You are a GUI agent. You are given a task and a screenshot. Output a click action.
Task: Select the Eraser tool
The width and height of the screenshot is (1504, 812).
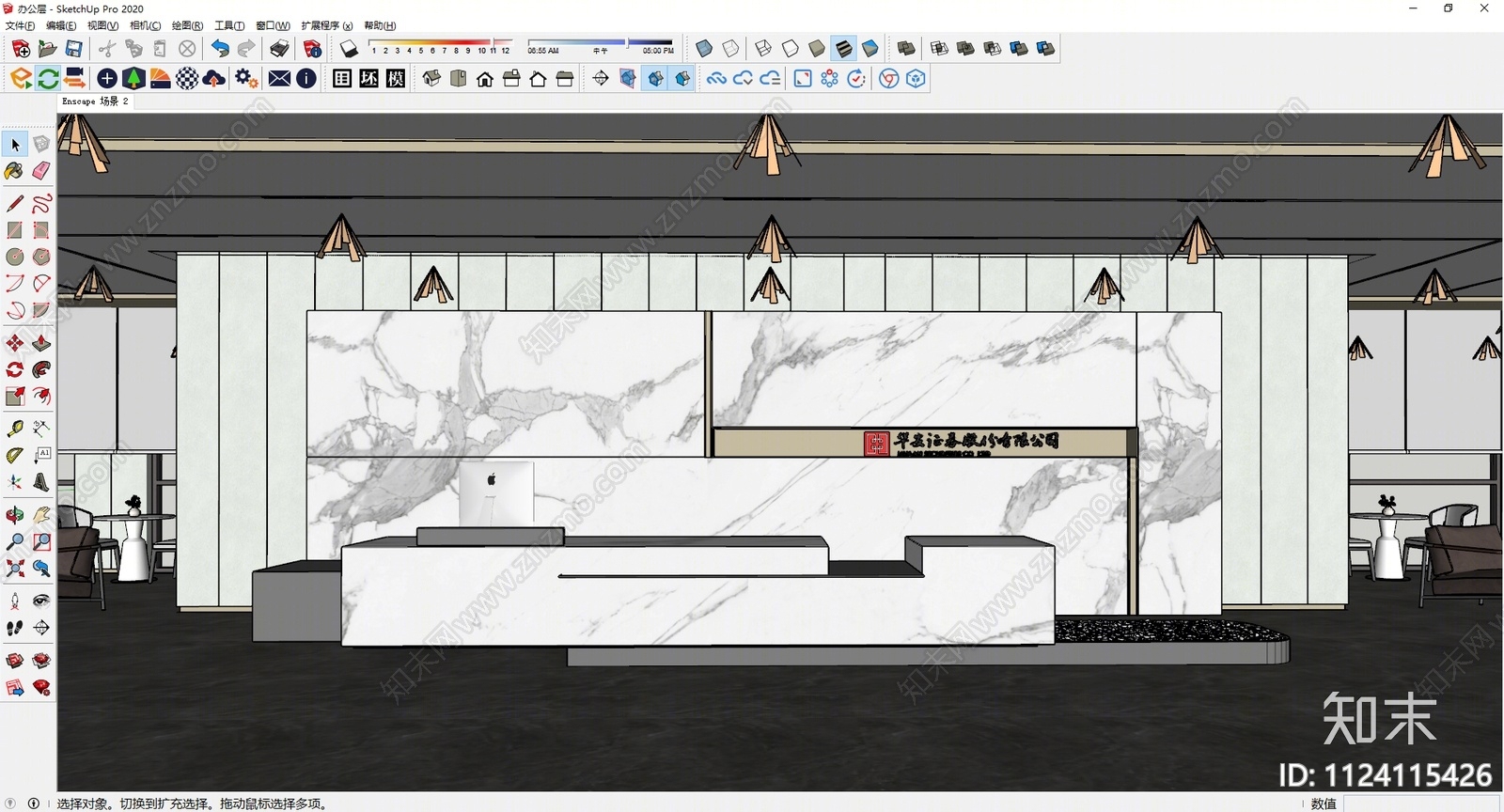(x=41, y=170)
